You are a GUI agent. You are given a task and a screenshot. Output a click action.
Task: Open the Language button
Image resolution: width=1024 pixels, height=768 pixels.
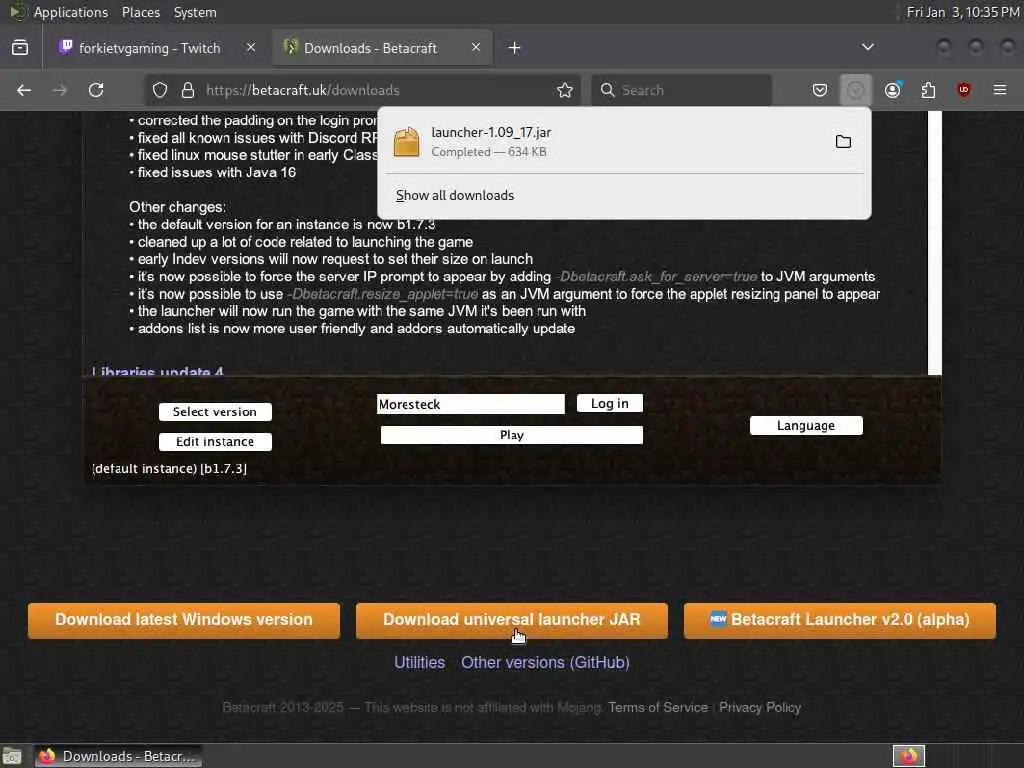click(x=806, y=425)
